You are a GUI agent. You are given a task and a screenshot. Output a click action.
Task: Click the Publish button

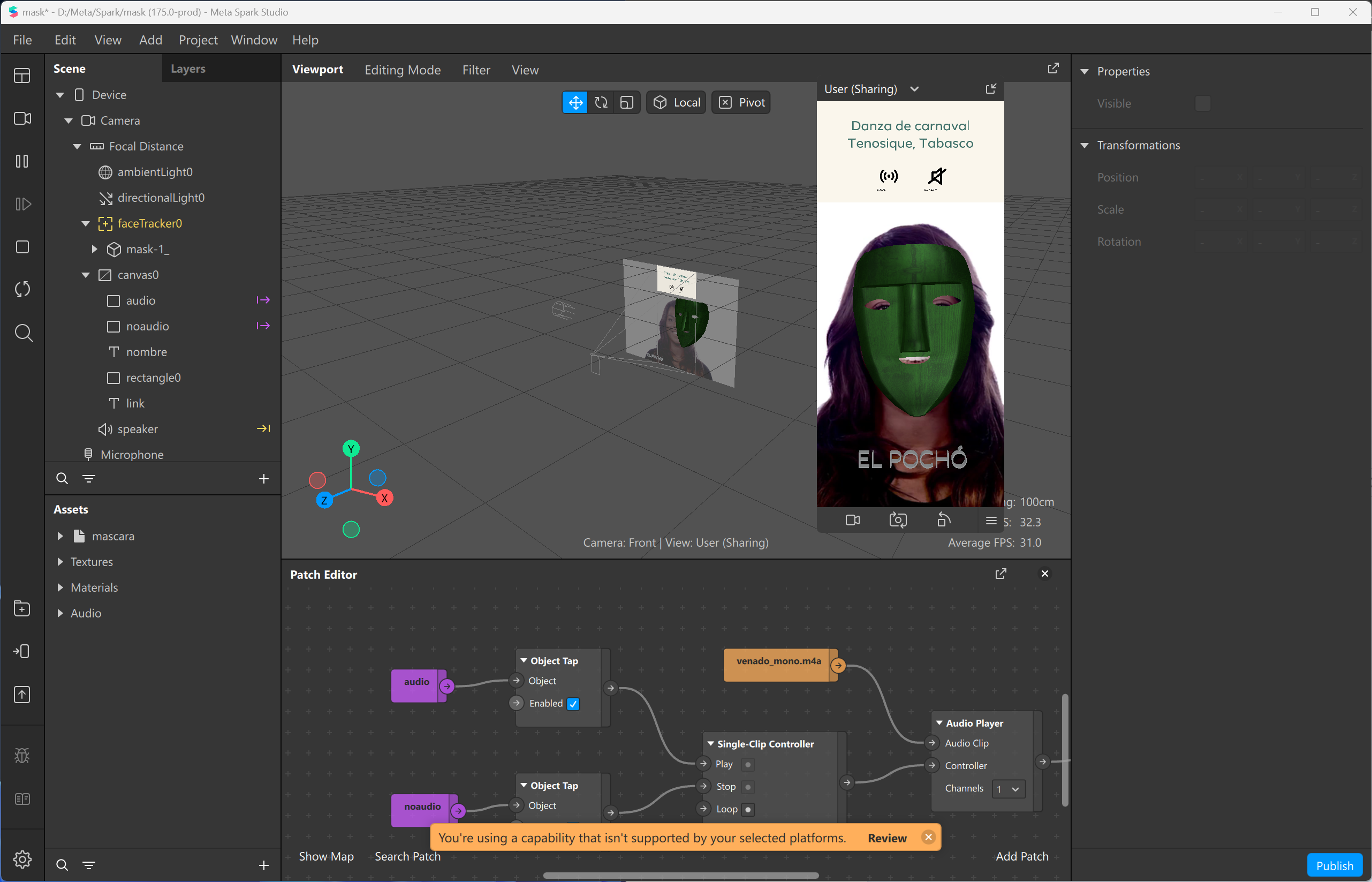(1333, 865)
